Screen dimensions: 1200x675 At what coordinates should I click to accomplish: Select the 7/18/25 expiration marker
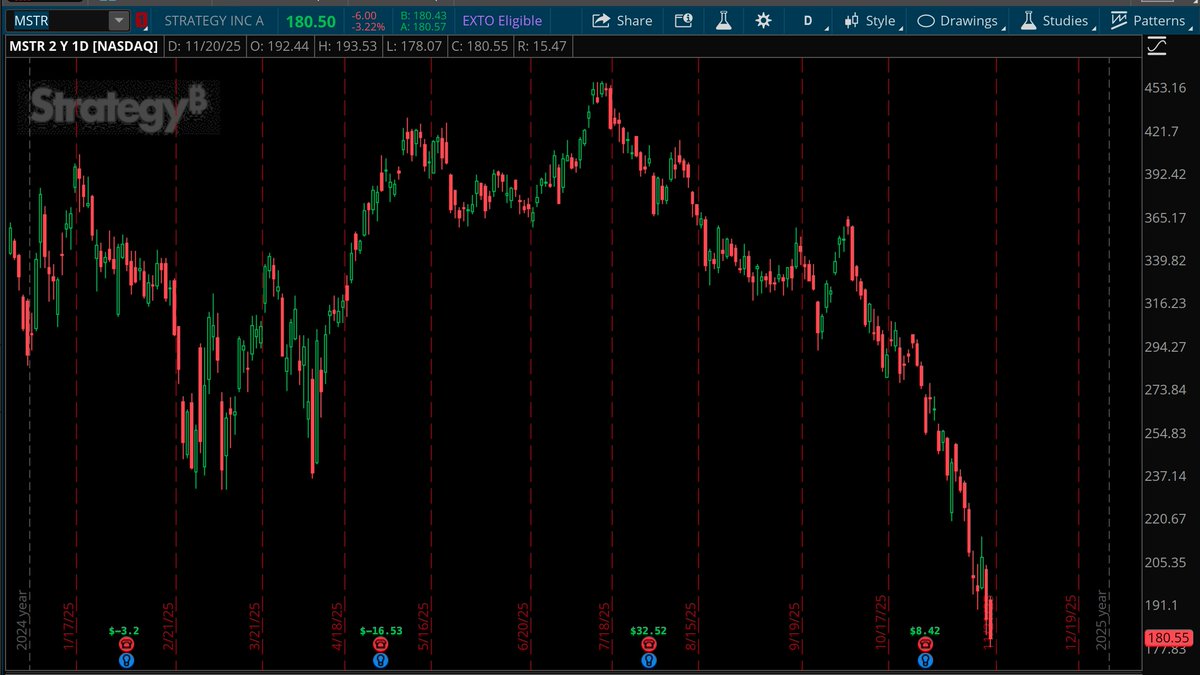coord(606,626)
